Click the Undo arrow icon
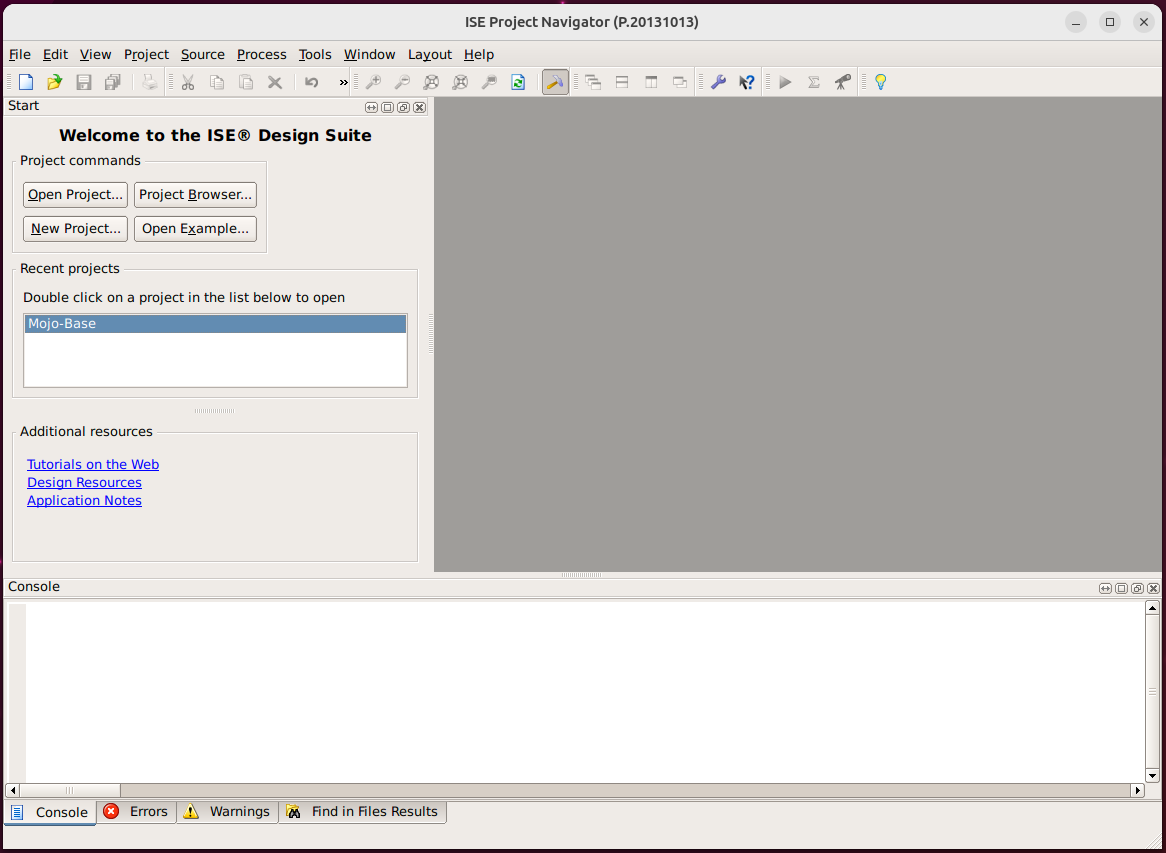This screenshot has height=853, width=1166. pyautogui.click(x=312, y=82)
